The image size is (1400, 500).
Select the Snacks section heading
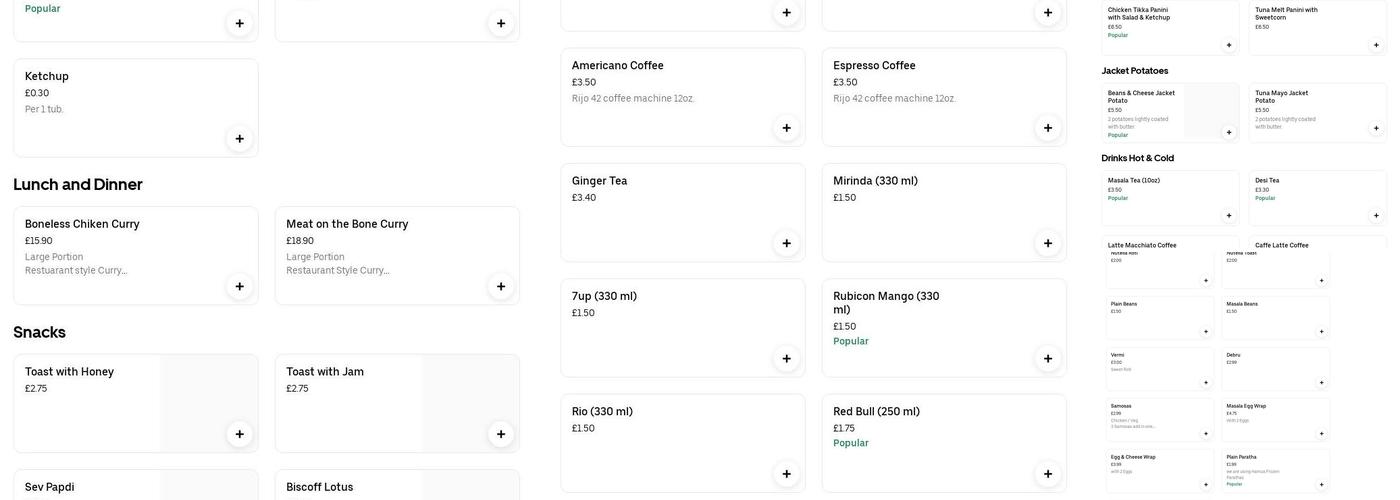pyautogui.click(x=40, y=332)
